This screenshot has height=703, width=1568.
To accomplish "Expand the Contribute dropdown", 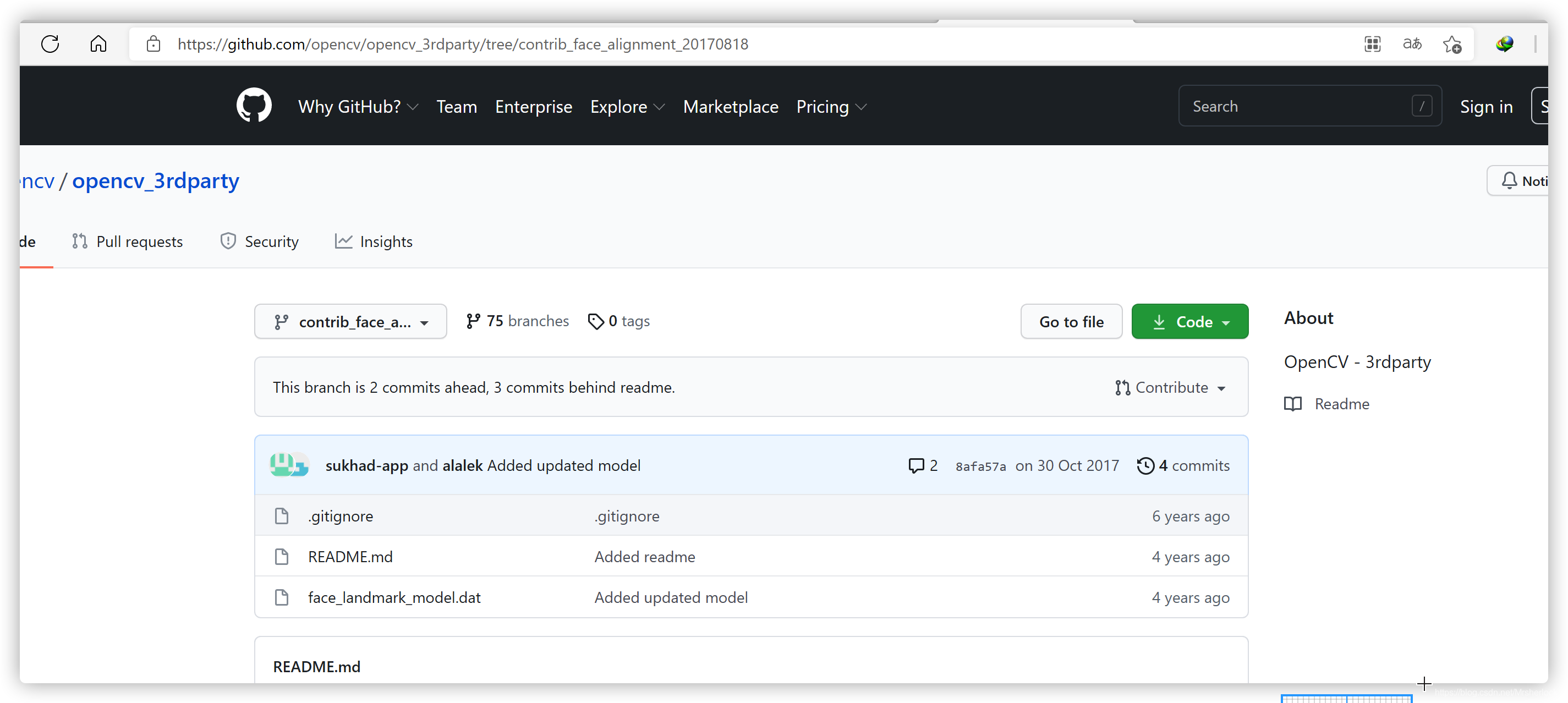I will point(1170,388).
